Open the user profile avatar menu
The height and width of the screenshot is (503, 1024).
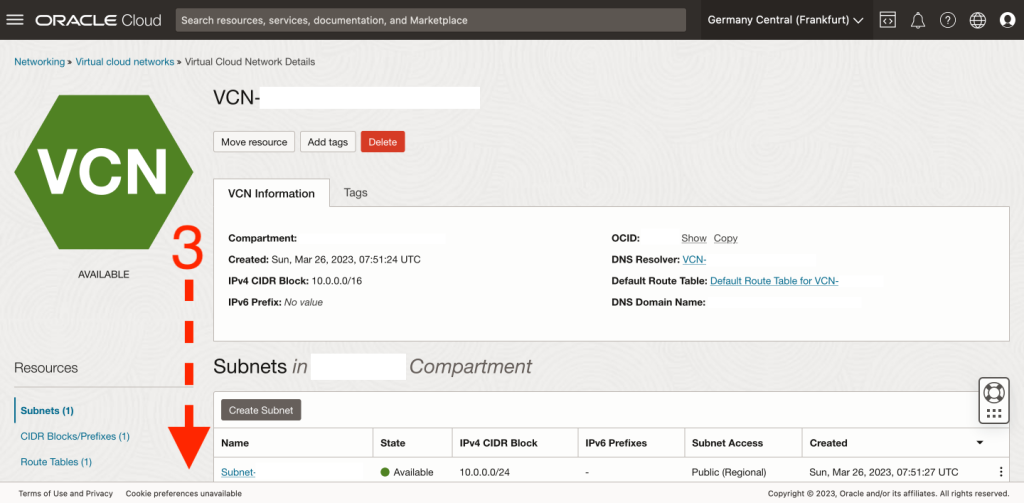point(1007,20)
